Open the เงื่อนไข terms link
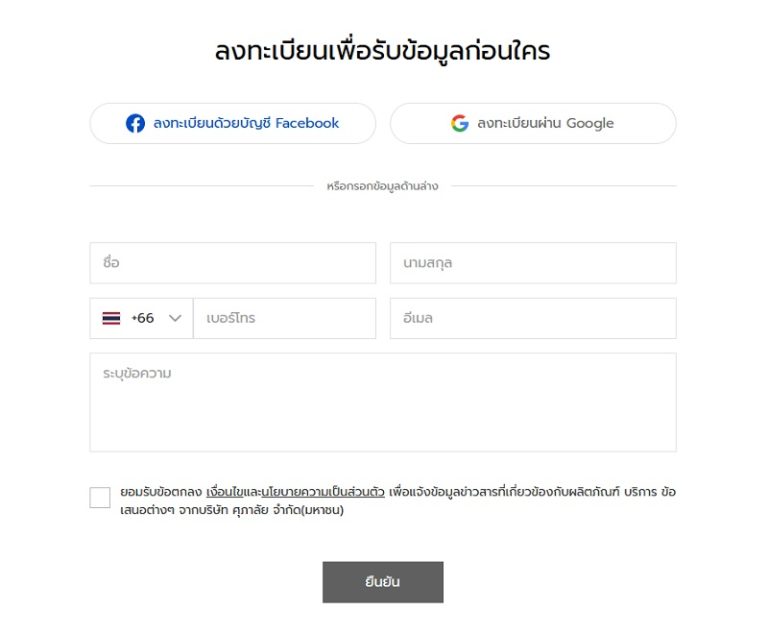Screen dimensions: 768x634 click(x=224, y=491)
